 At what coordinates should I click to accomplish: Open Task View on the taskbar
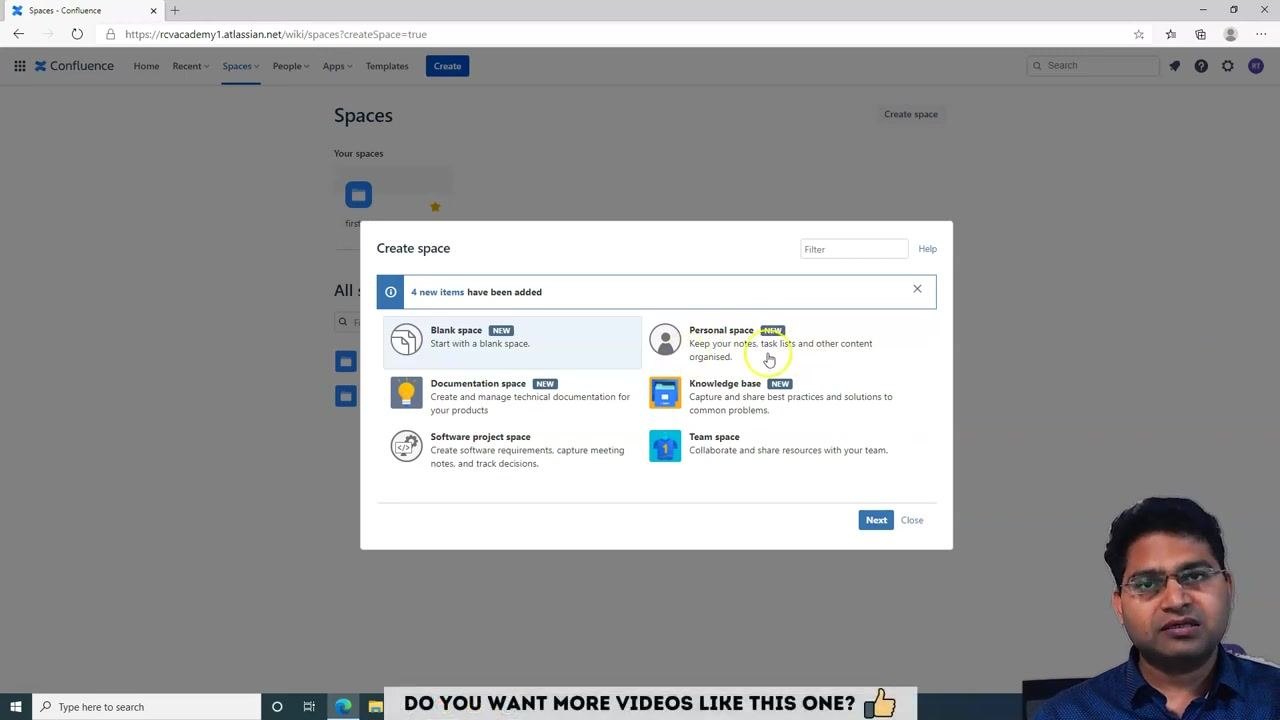pyautogui.click(x=309, y=707)
